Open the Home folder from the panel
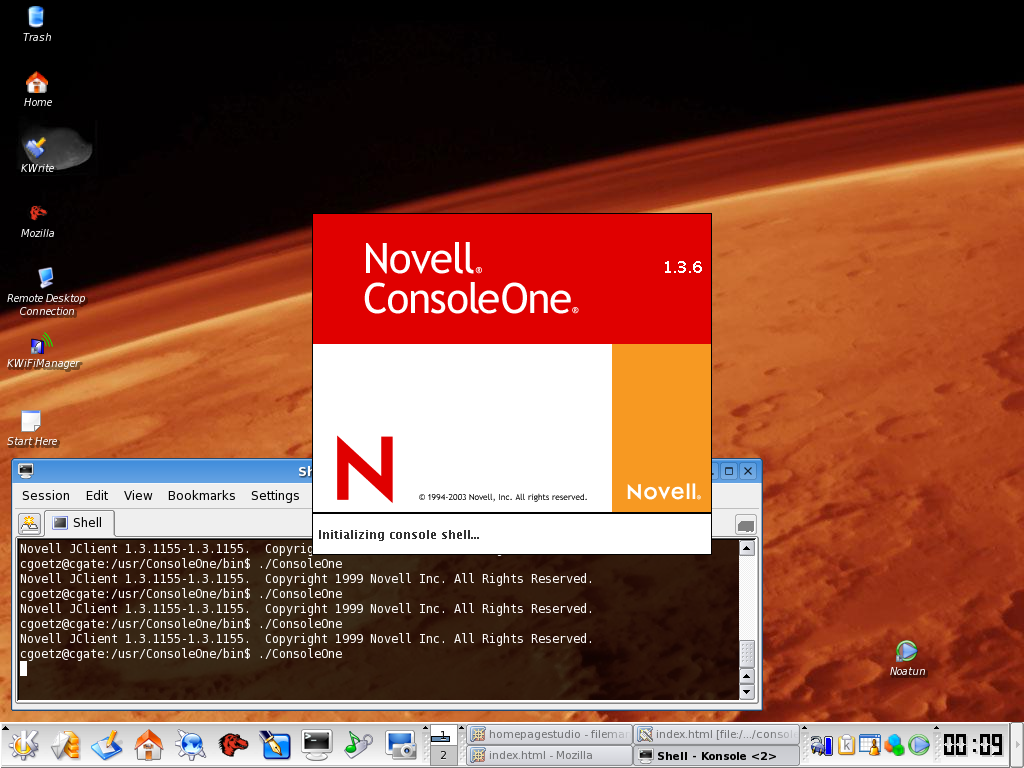 (x=149, y=745)
